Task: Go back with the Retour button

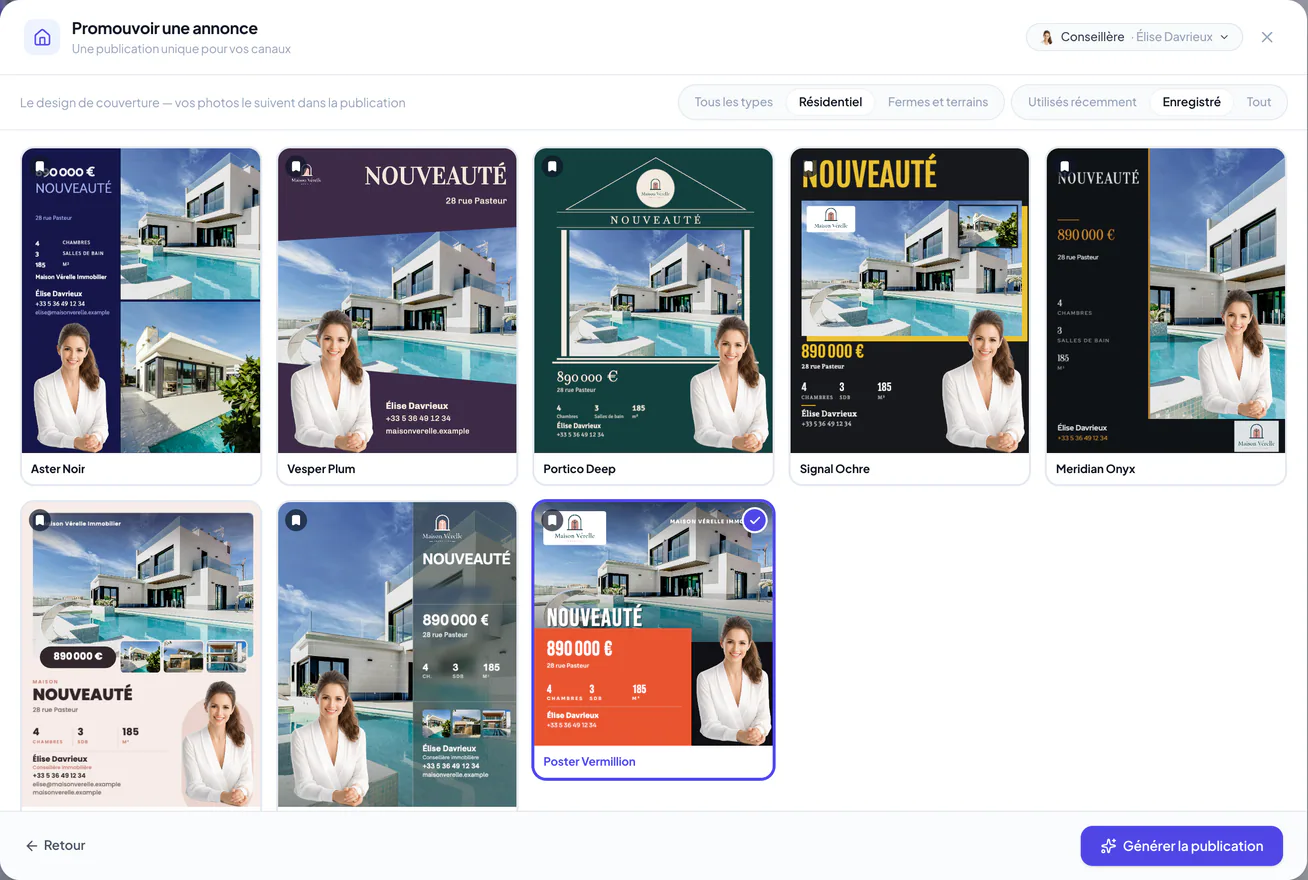Action: point(56,846)
